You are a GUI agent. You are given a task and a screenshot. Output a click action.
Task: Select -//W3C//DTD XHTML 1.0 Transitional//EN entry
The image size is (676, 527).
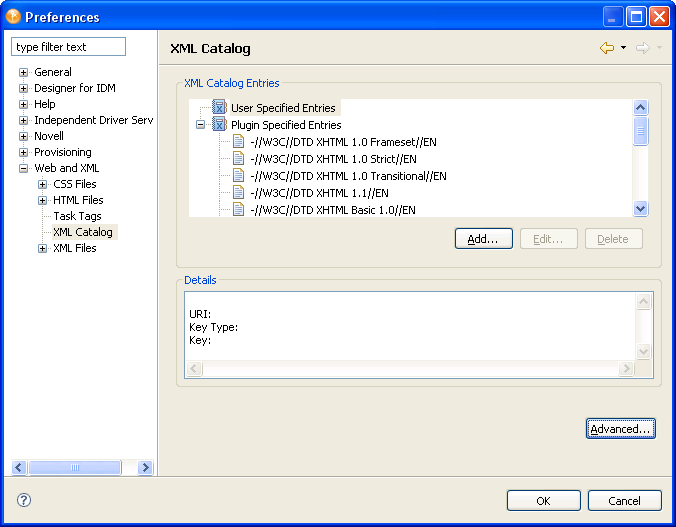point(348,176)
